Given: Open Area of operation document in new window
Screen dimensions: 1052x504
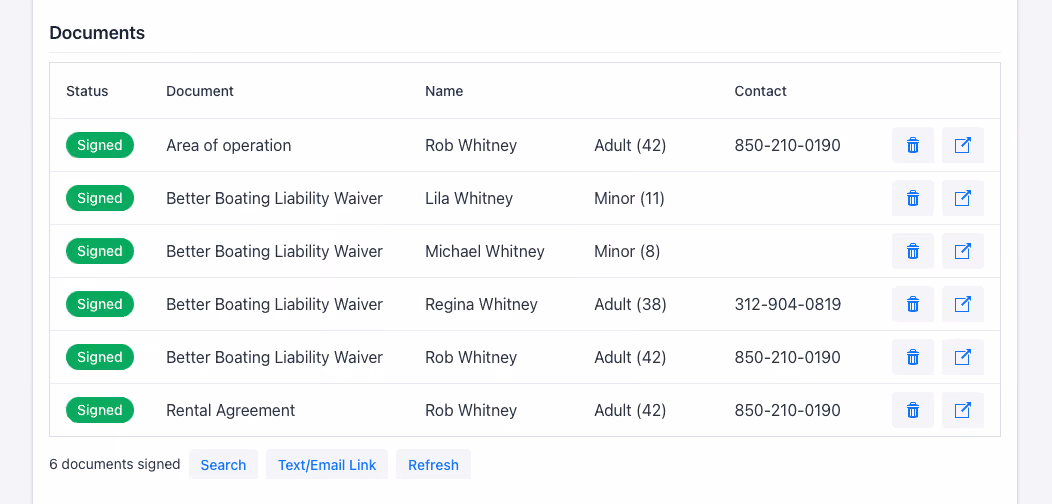Looking at the screenshot, I should pyautogui.click(x=963, y=145).
